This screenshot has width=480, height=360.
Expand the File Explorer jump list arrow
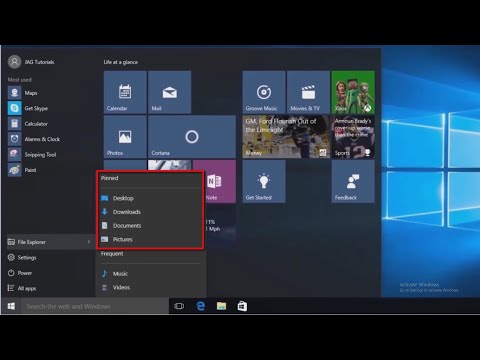click(89, 242)
